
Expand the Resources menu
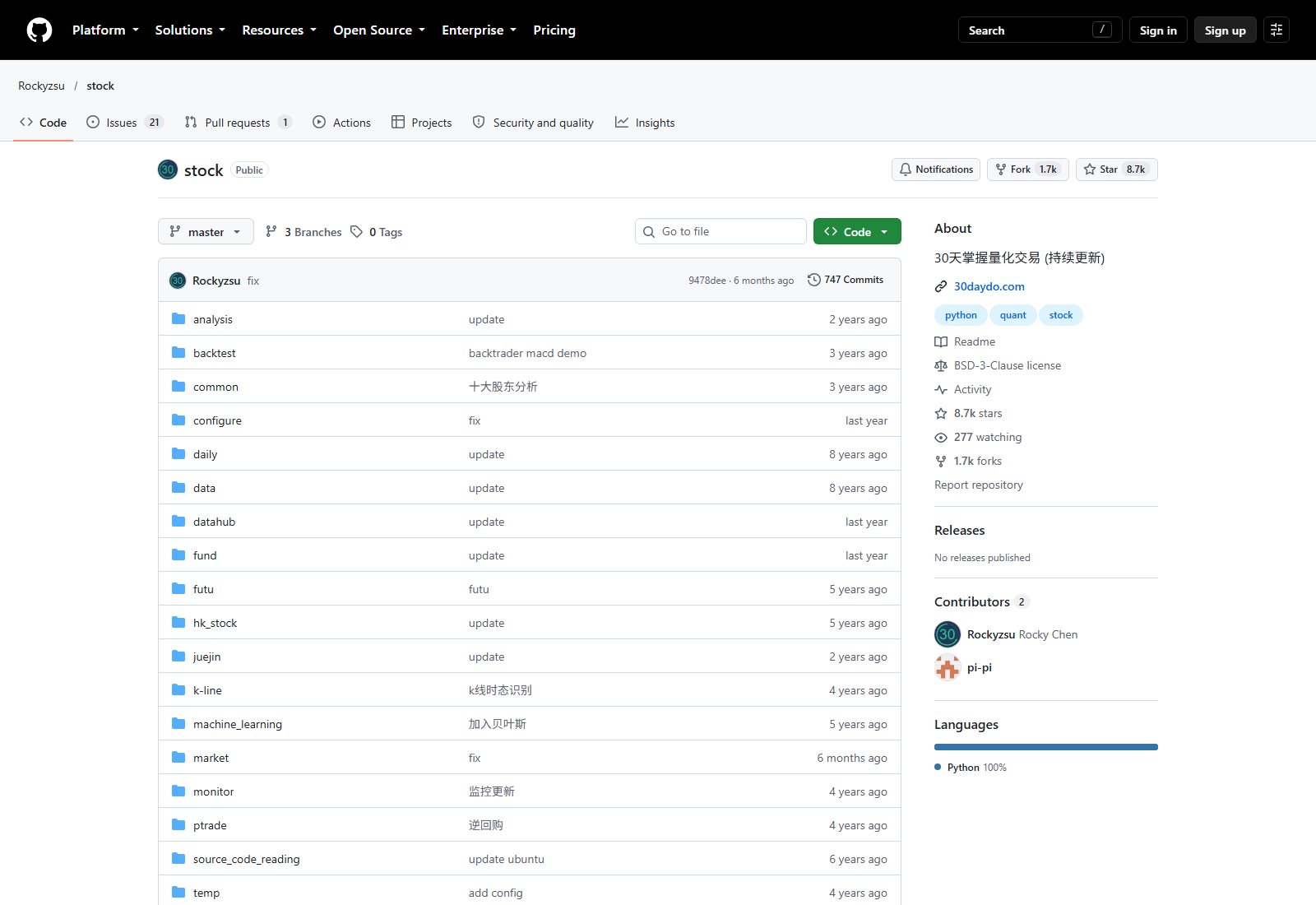point(279,30)
